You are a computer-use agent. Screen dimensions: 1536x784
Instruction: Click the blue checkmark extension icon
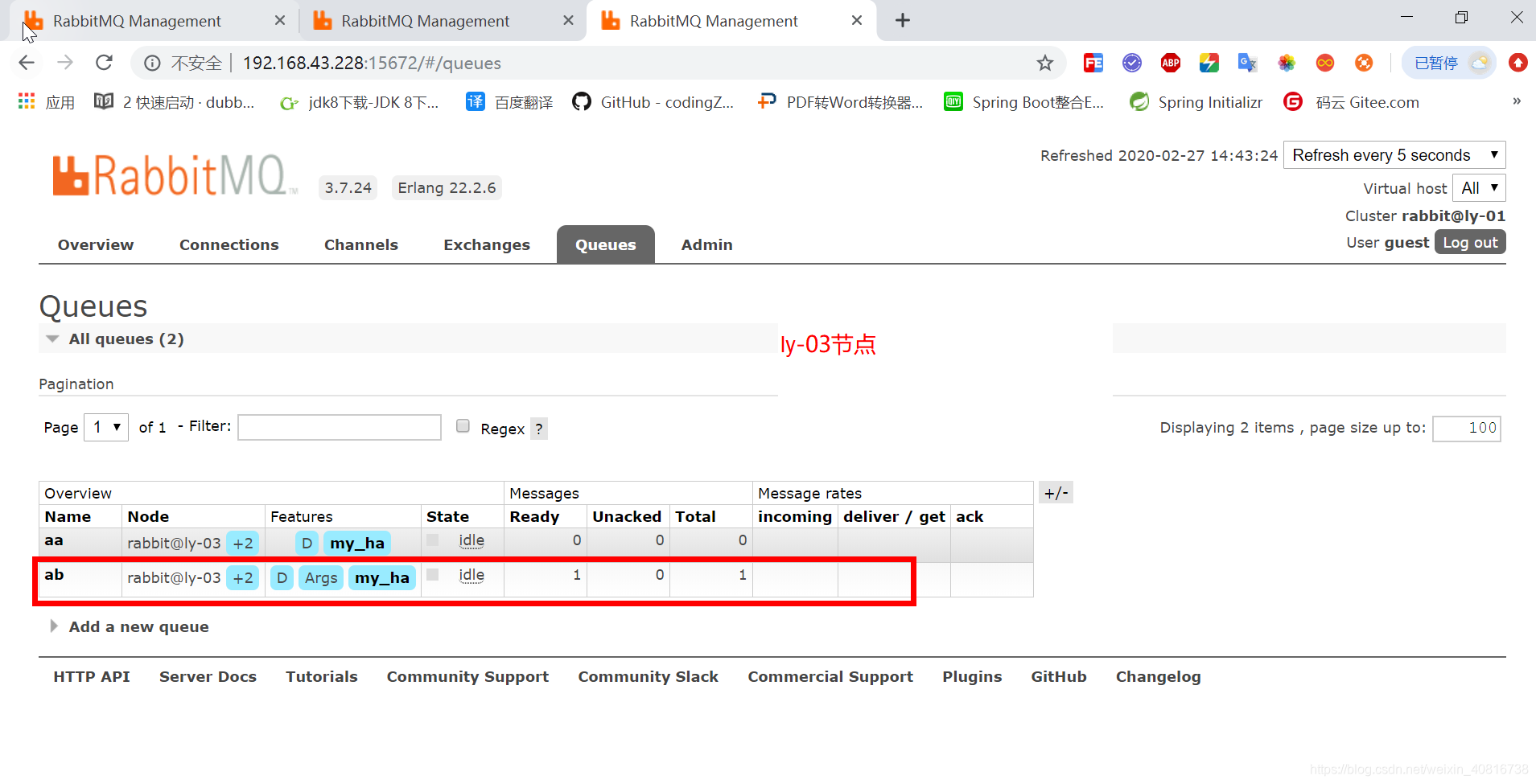click(1131, 63)
